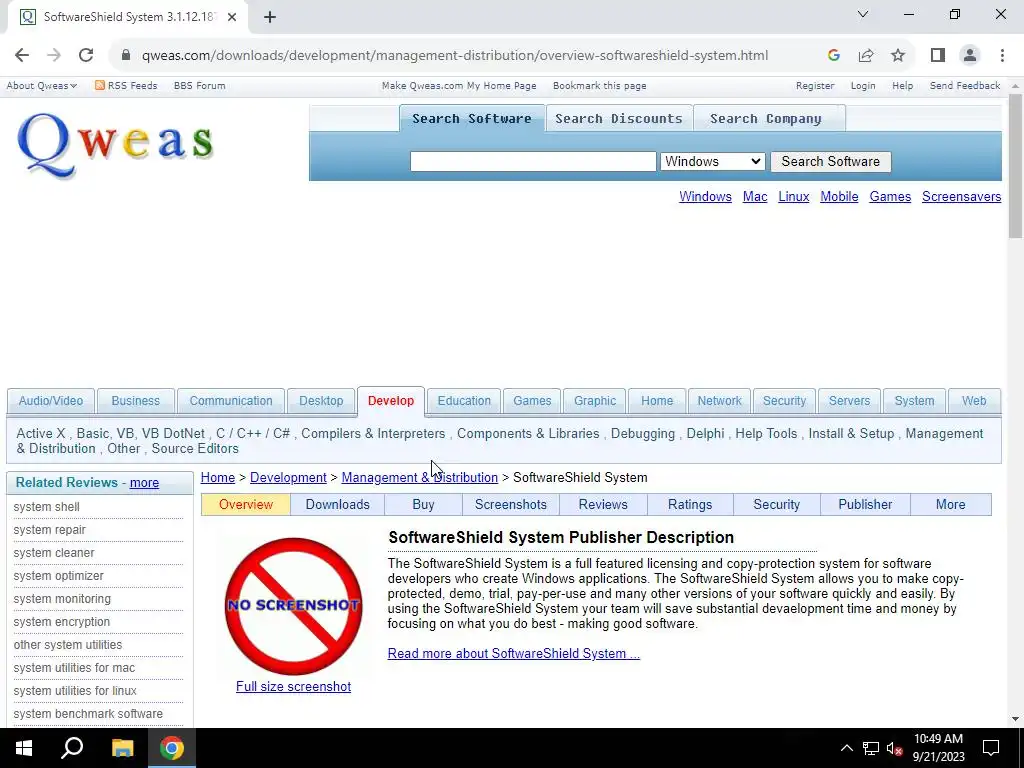This screenshot has height=768, width=1024.
Task: Select the Audio/Video category tab
Action: 51,401
